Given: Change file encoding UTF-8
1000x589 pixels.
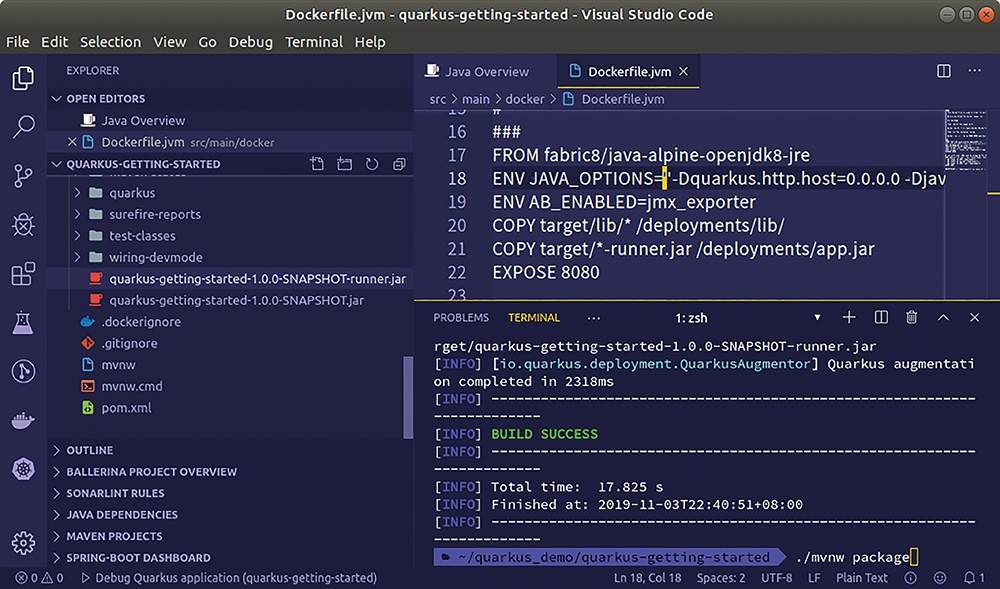Looking at the screenshot, I should [x=777, y=578].
